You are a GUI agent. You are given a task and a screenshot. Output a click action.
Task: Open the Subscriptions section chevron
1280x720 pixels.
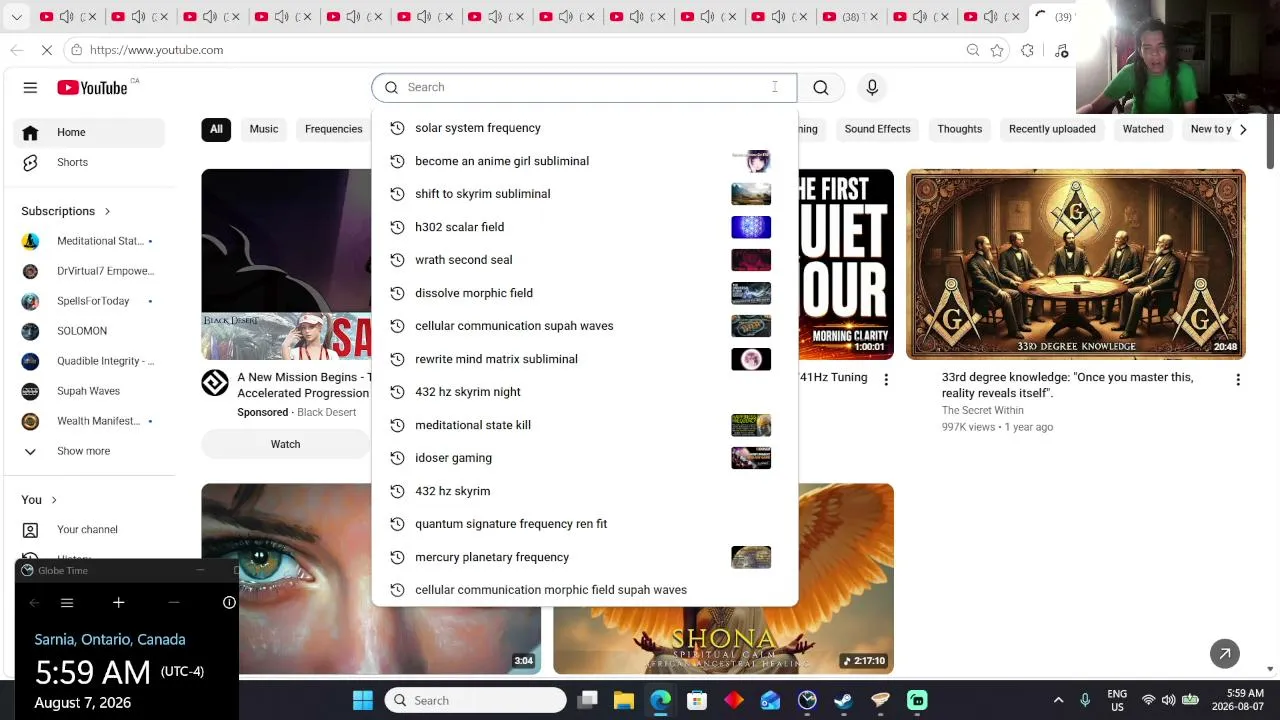click(107, 211)
